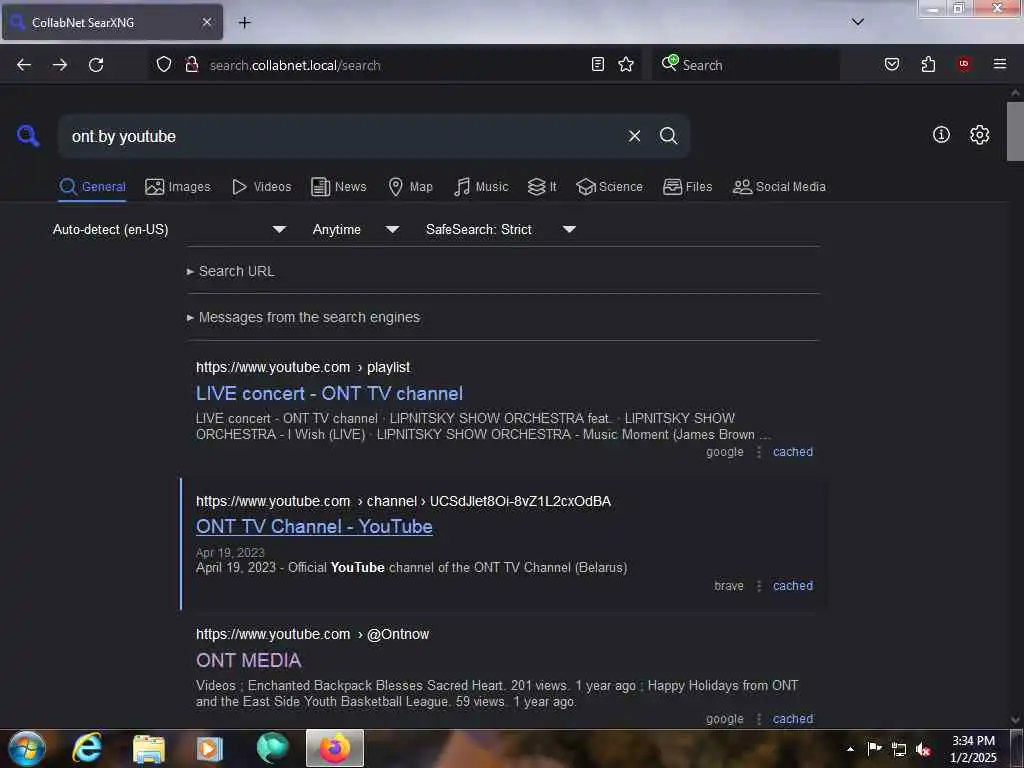Toggle reader view icon
The height and width of the screenshot is (768, 1024).
[598, 64]
